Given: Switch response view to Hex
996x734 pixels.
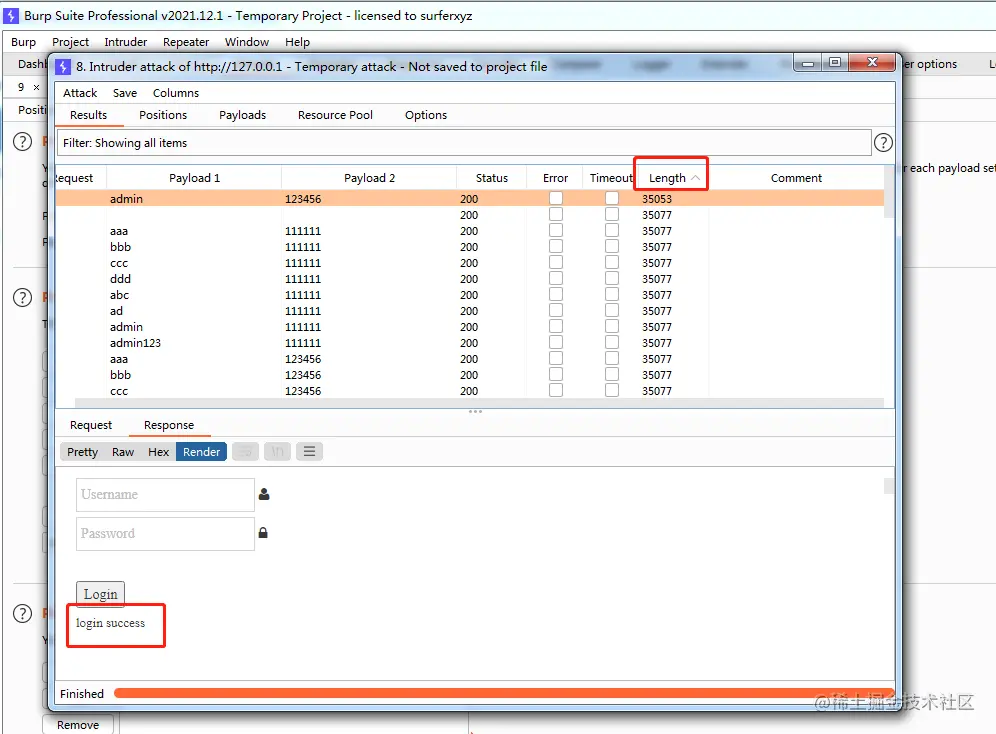Looking at the screenshot, I should 158,451.
